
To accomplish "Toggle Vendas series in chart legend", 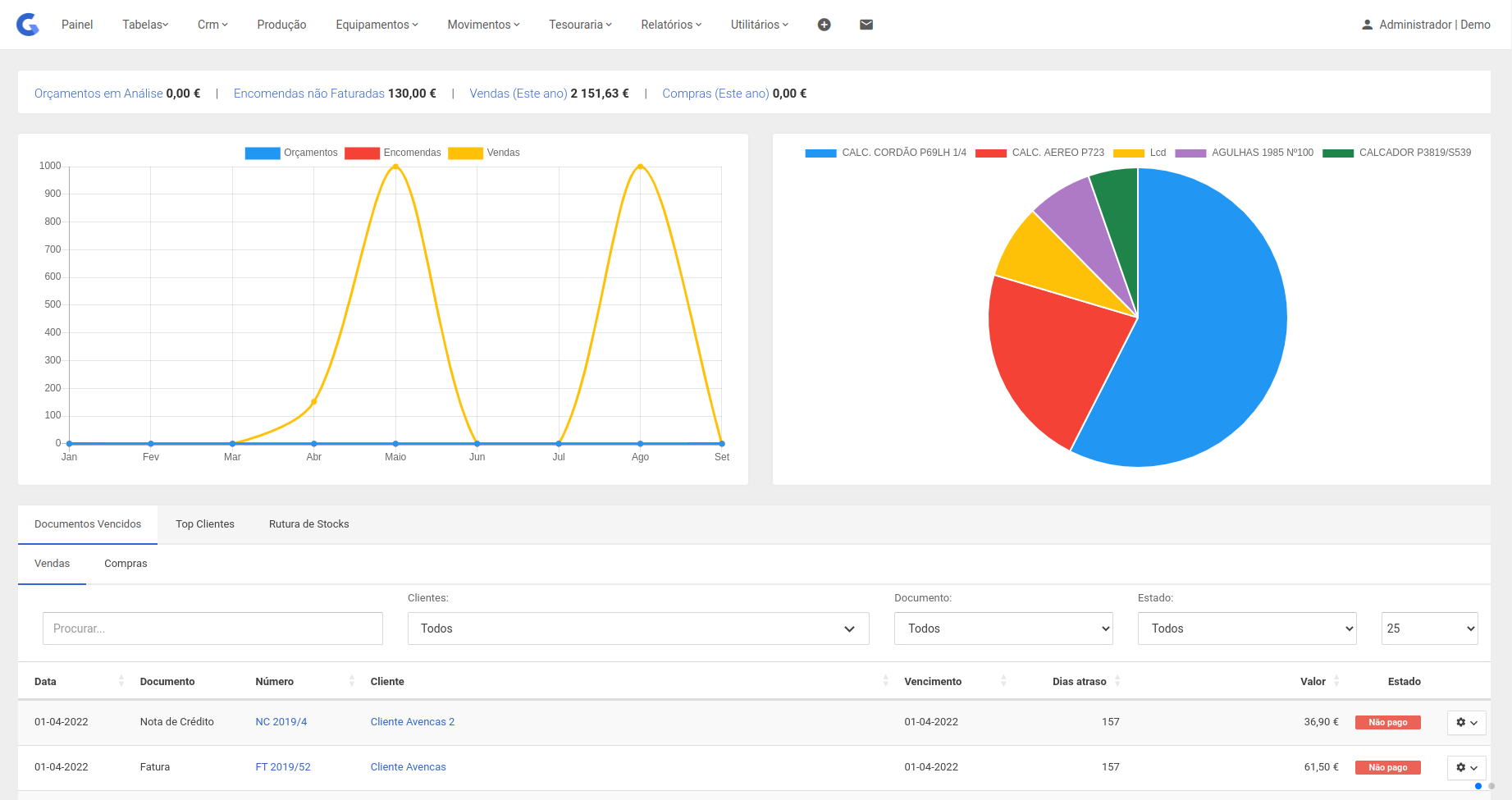I will click(465, 153).
